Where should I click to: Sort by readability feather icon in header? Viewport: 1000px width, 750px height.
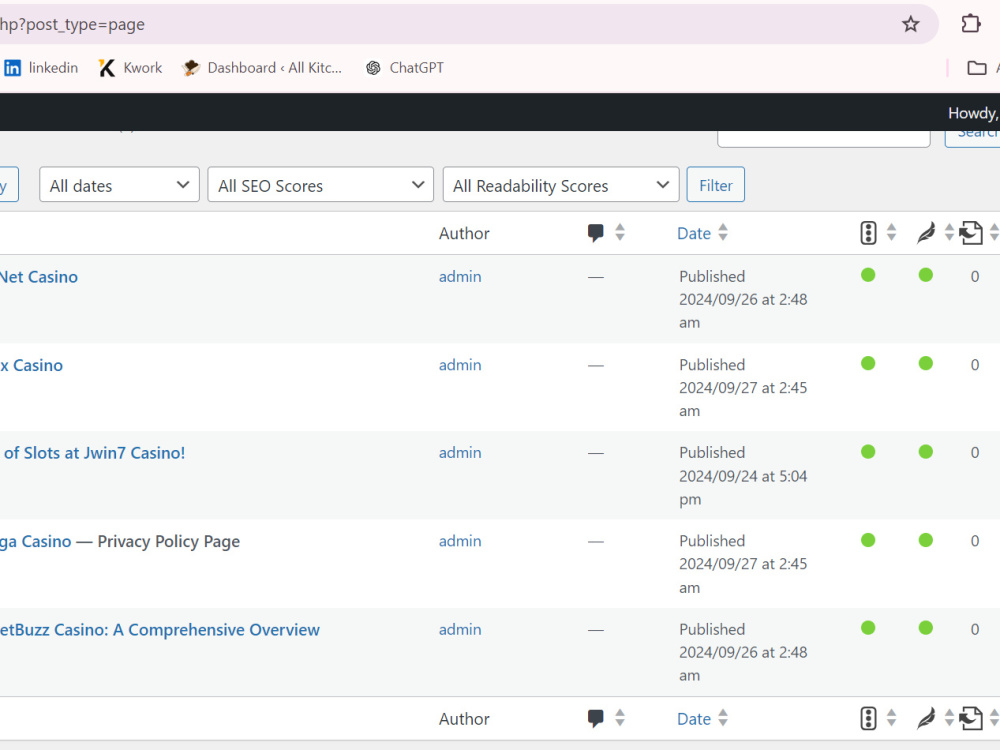tap(926, 233)
